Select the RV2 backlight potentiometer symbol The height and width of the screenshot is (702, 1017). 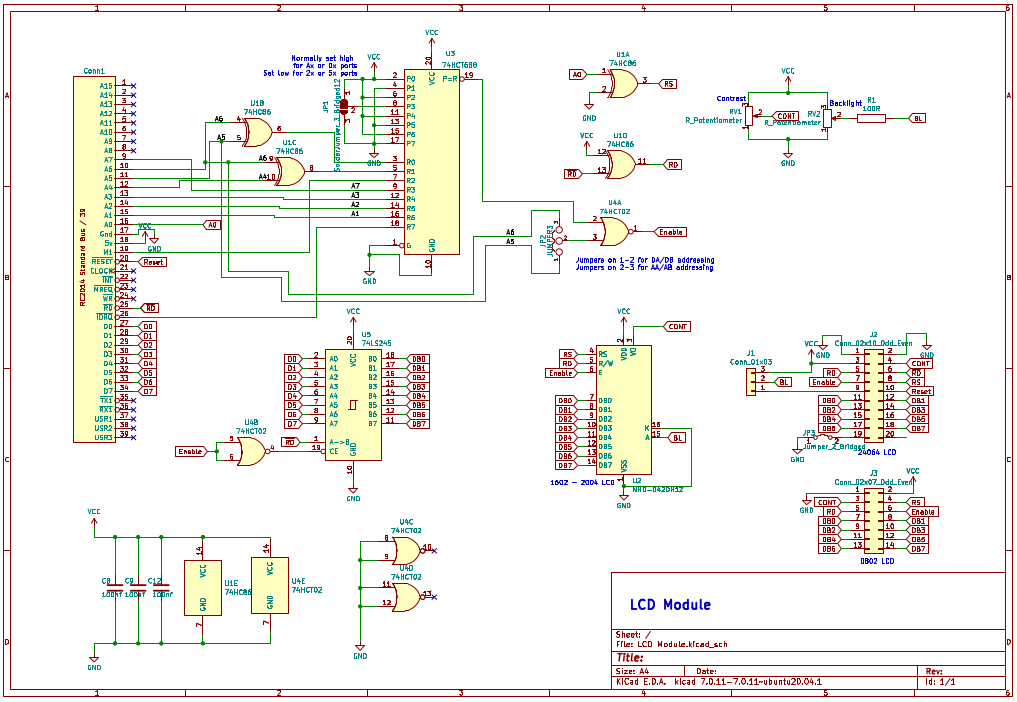pos(827,119)
